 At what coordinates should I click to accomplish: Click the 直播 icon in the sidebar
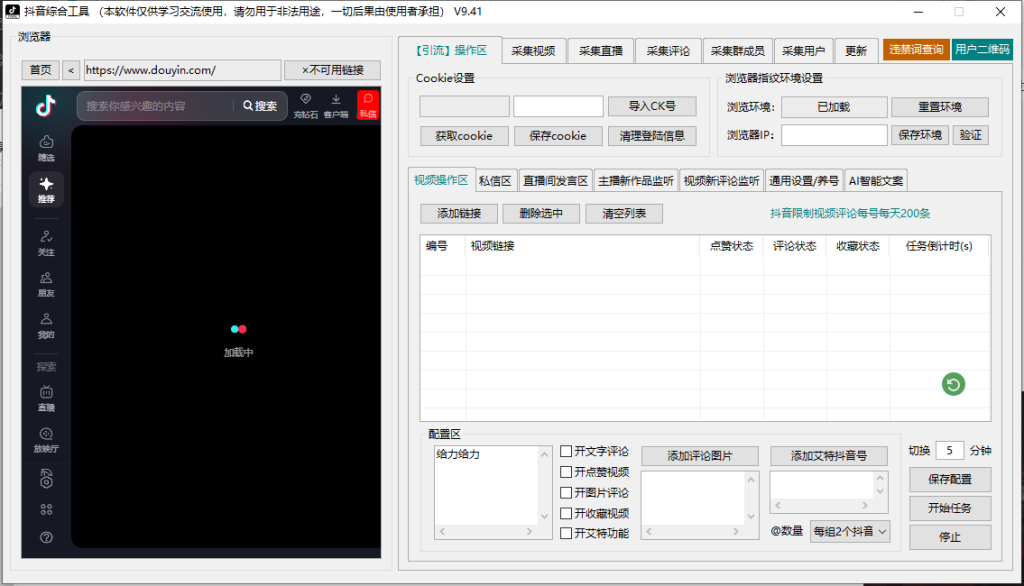tap(46, 398)
